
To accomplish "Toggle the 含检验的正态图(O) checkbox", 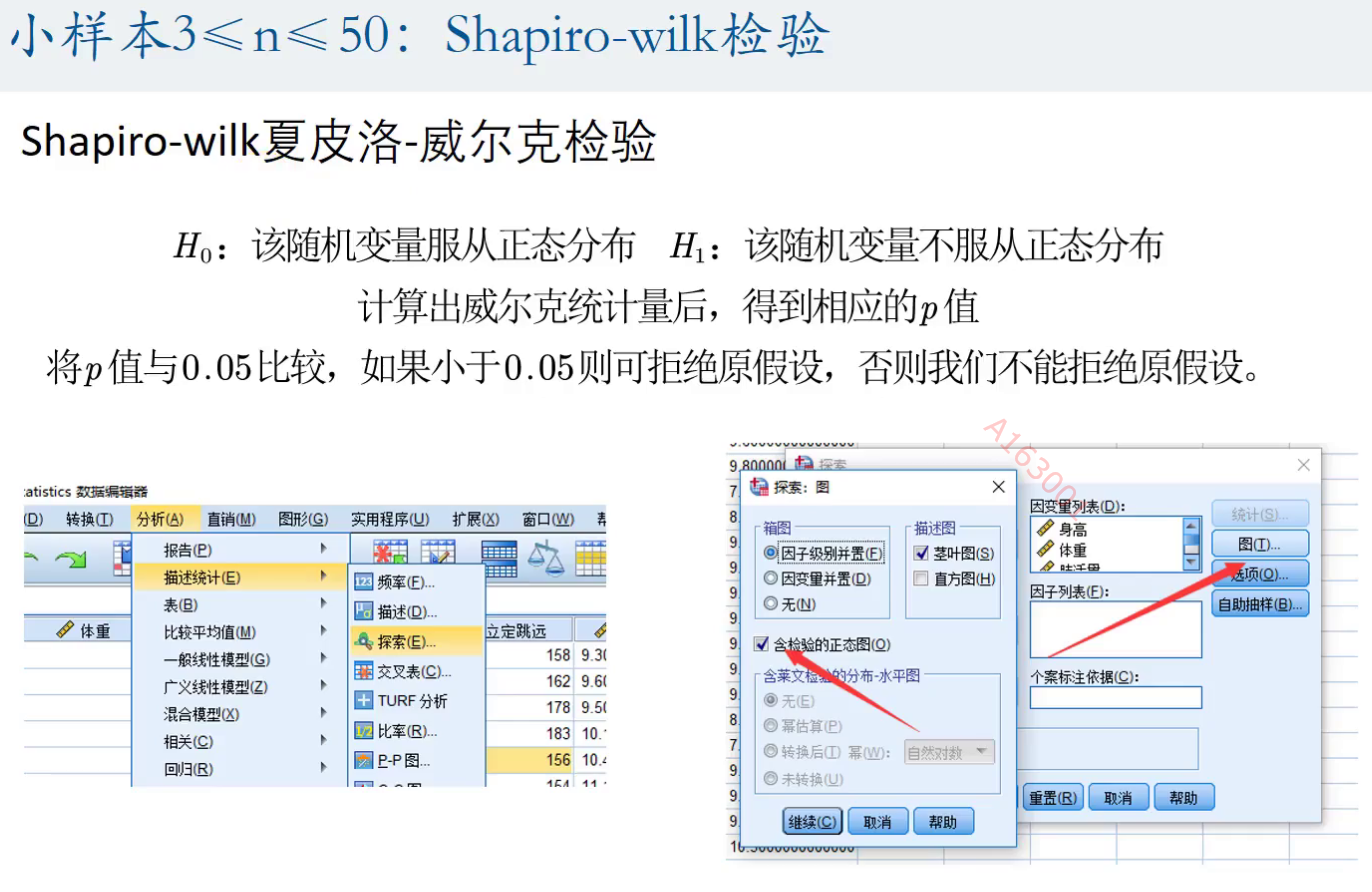I will (762, 645).
